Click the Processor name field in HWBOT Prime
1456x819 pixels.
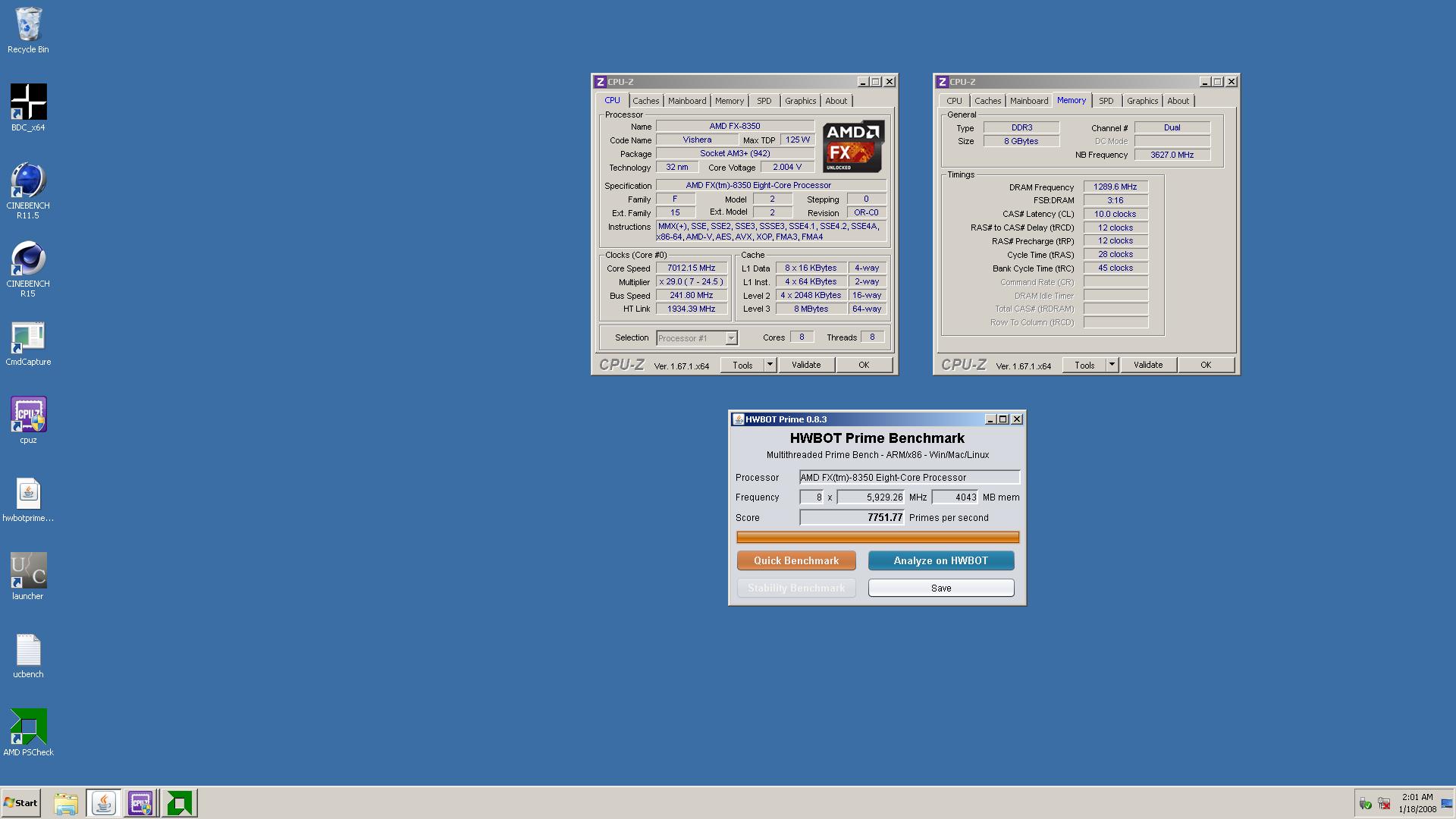909,477
